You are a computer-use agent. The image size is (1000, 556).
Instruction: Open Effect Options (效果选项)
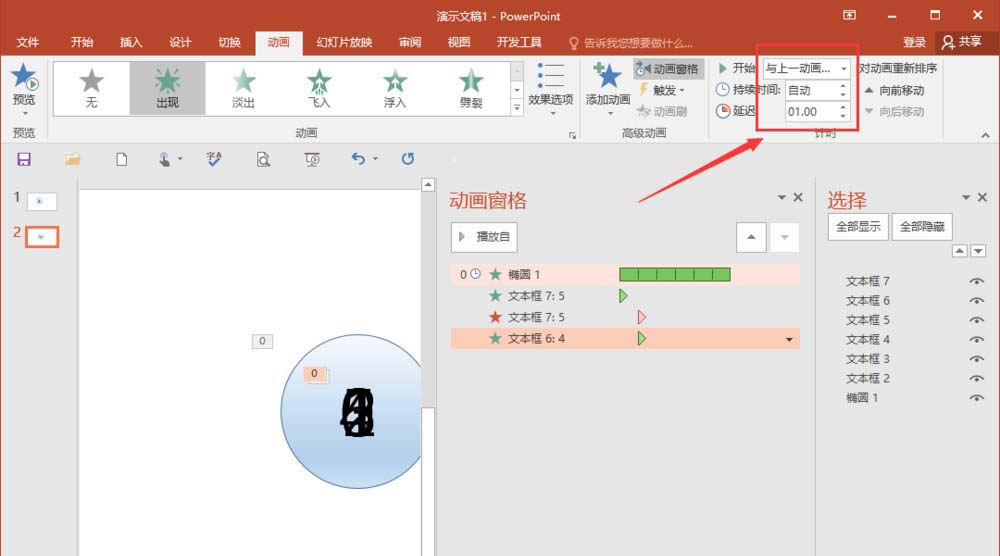(550, 89)
